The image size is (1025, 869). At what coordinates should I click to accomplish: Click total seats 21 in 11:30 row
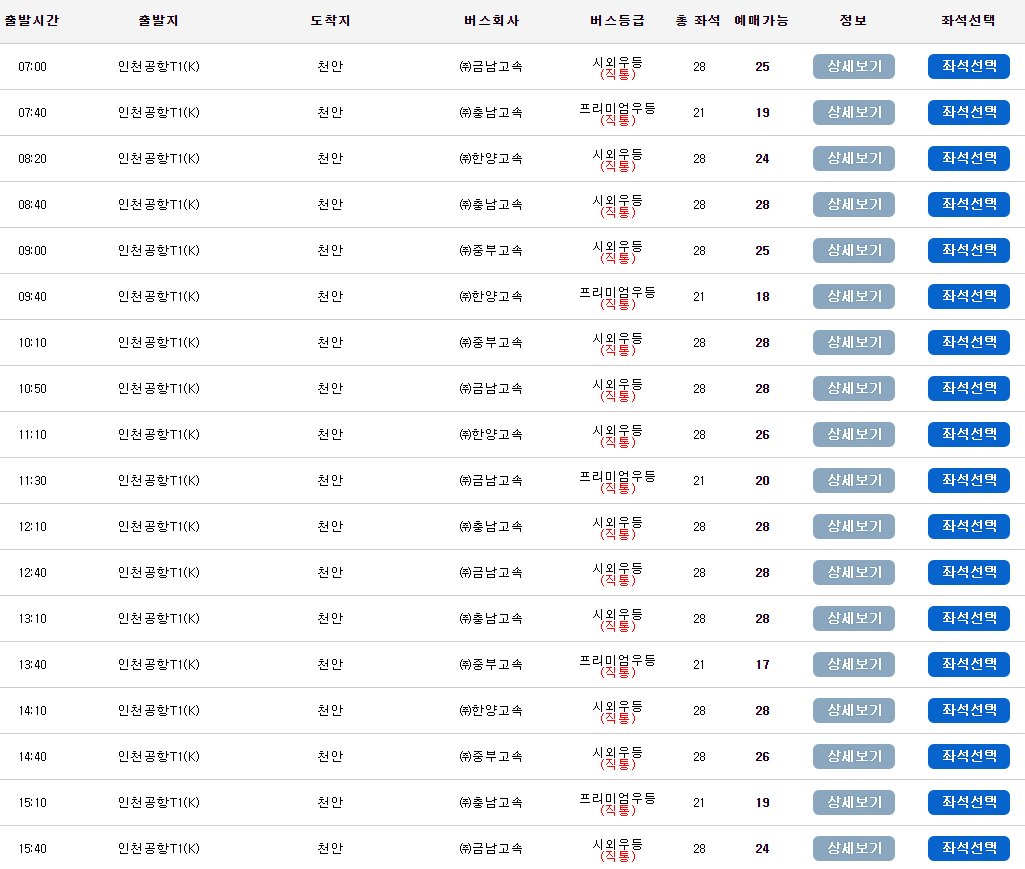[x=699, y=481]
